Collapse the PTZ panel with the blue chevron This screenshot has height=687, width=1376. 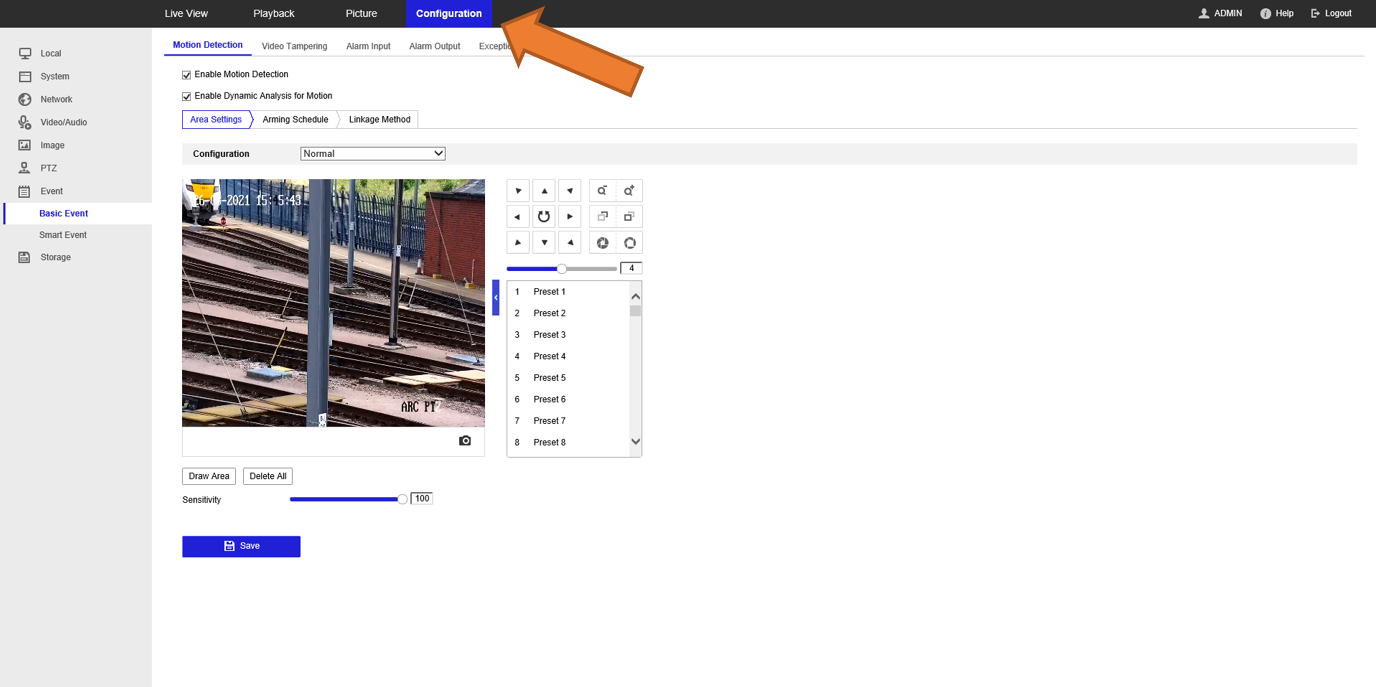tap(495, 296)
